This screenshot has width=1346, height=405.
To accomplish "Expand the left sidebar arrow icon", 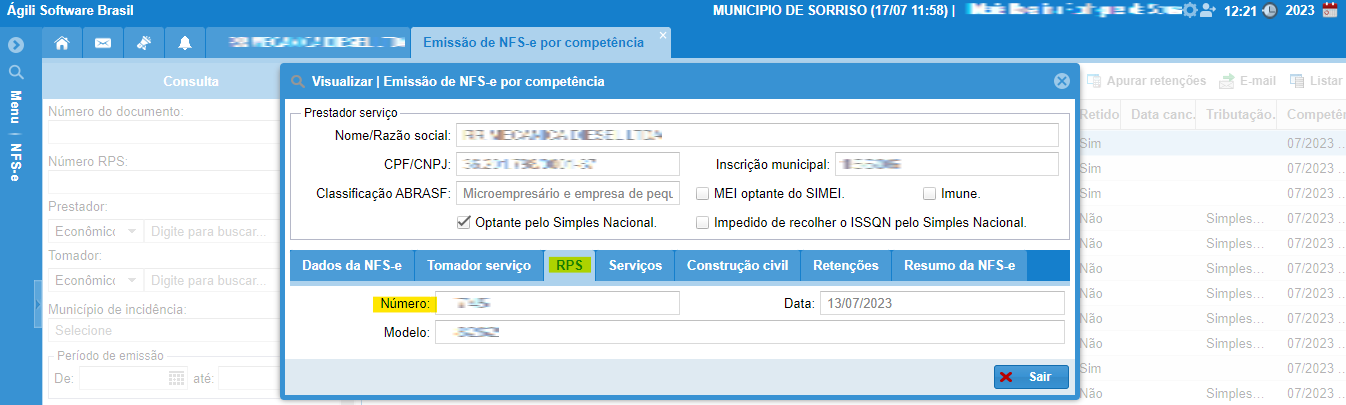I will click(x=15, y=46).
